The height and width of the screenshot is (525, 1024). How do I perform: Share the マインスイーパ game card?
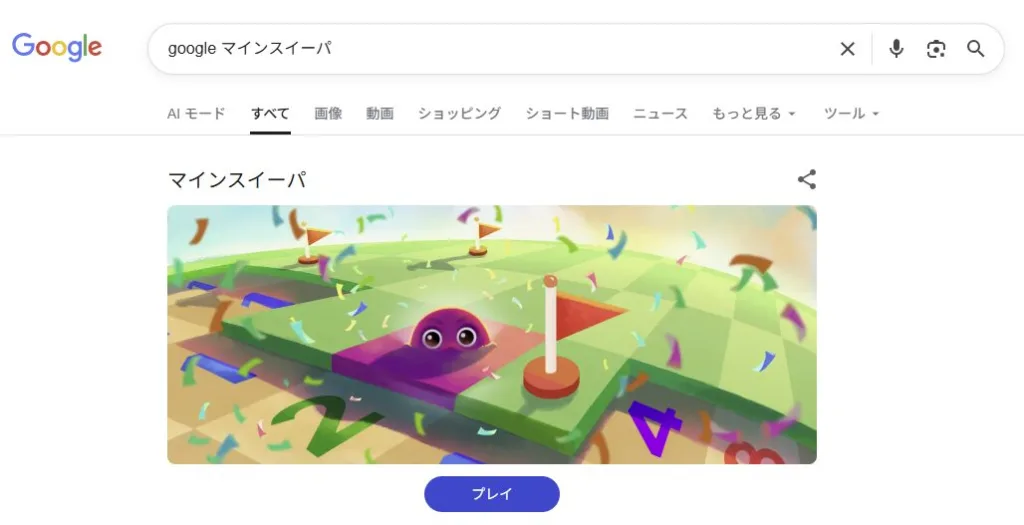(x=807, y=180)
